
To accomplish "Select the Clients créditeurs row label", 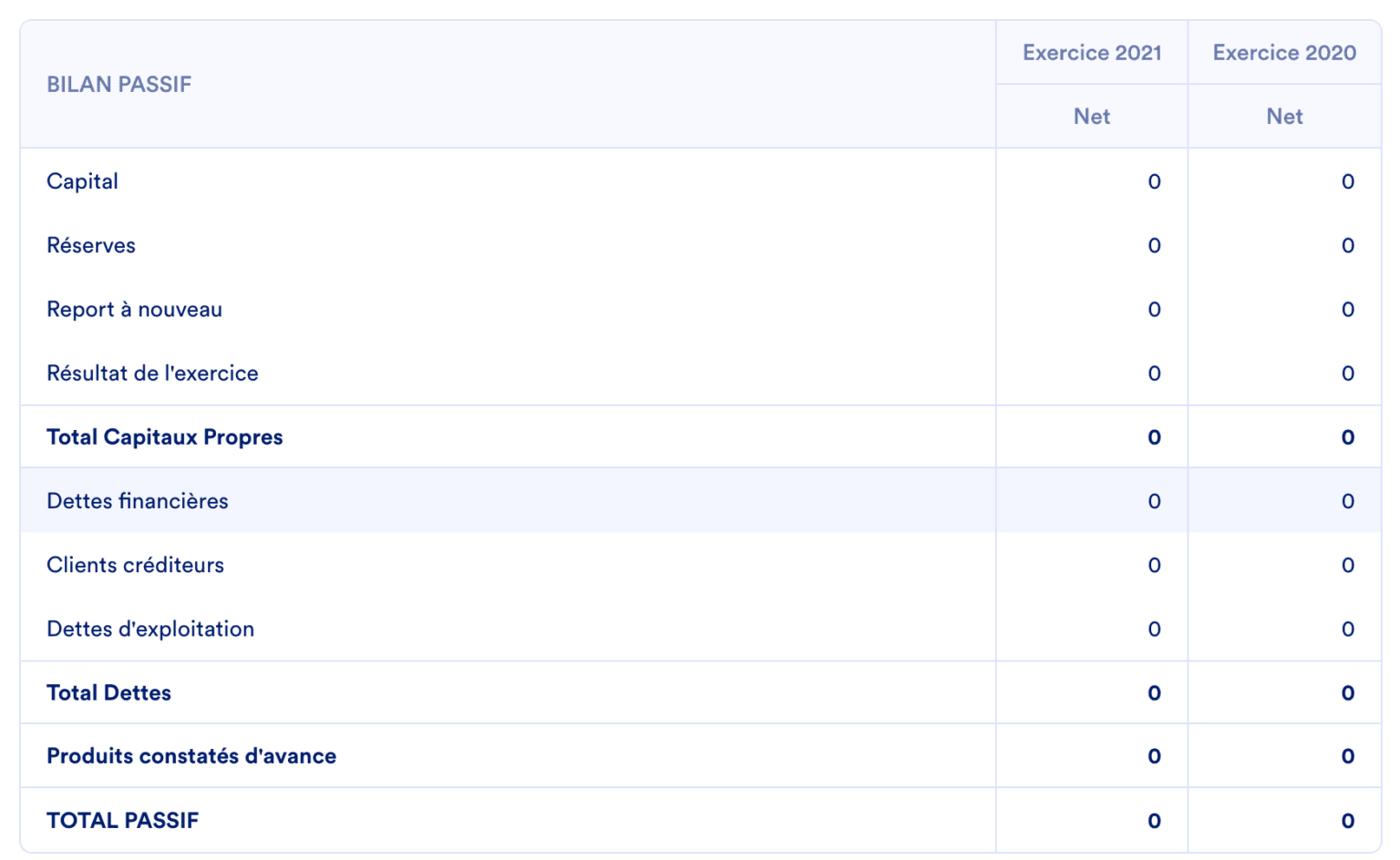I will 135,565.
